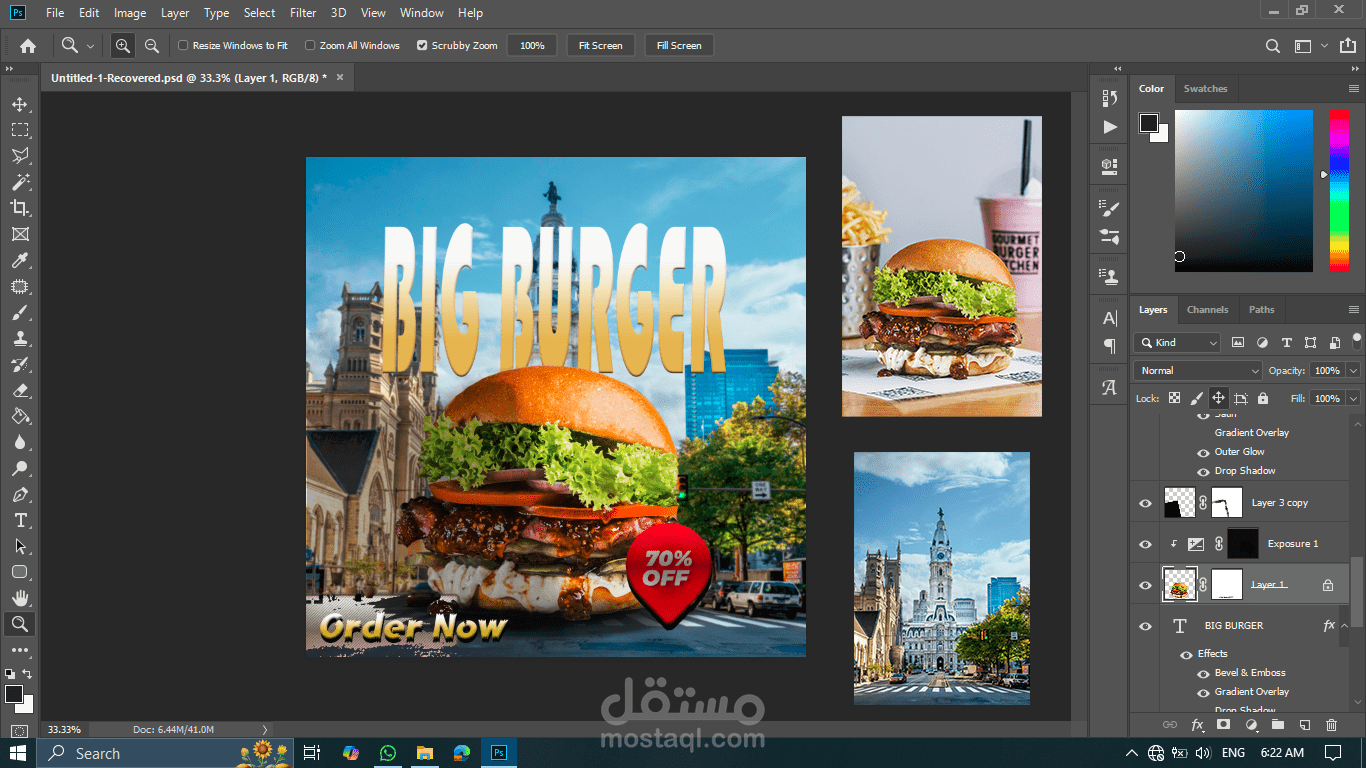Select the Move tool
The height and width of the screenshot is (768, 1366).
click(x=20, y=104)
